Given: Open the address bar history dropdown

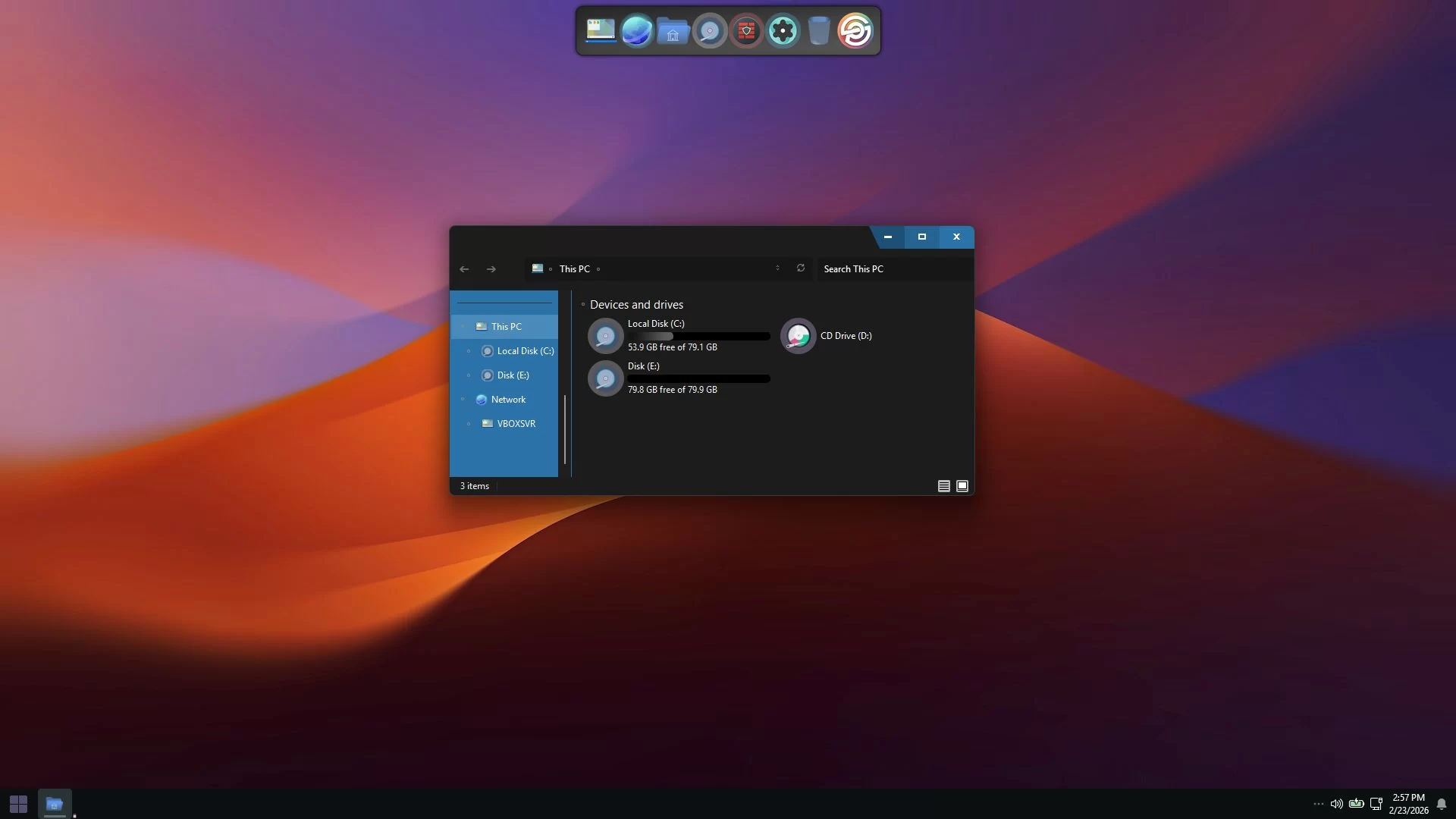Looking at the screenshot, I should point(777,268).
